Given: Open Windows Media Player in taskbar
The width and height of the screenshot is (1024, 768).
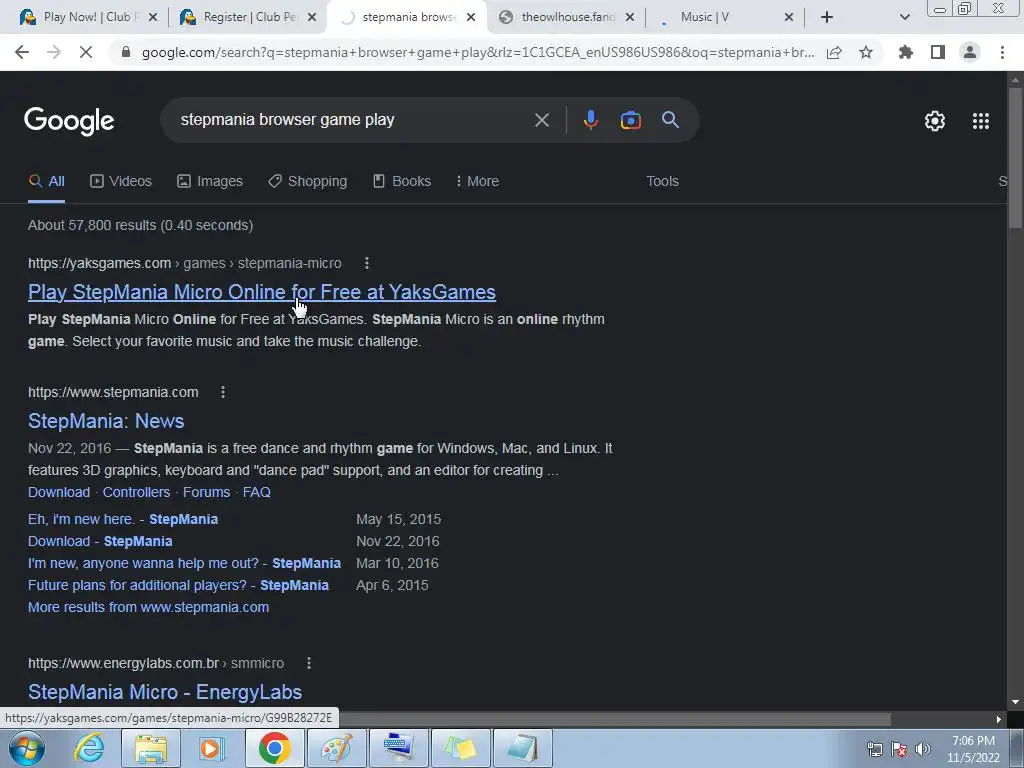Looking at the screenshot, I should [212, 748].
